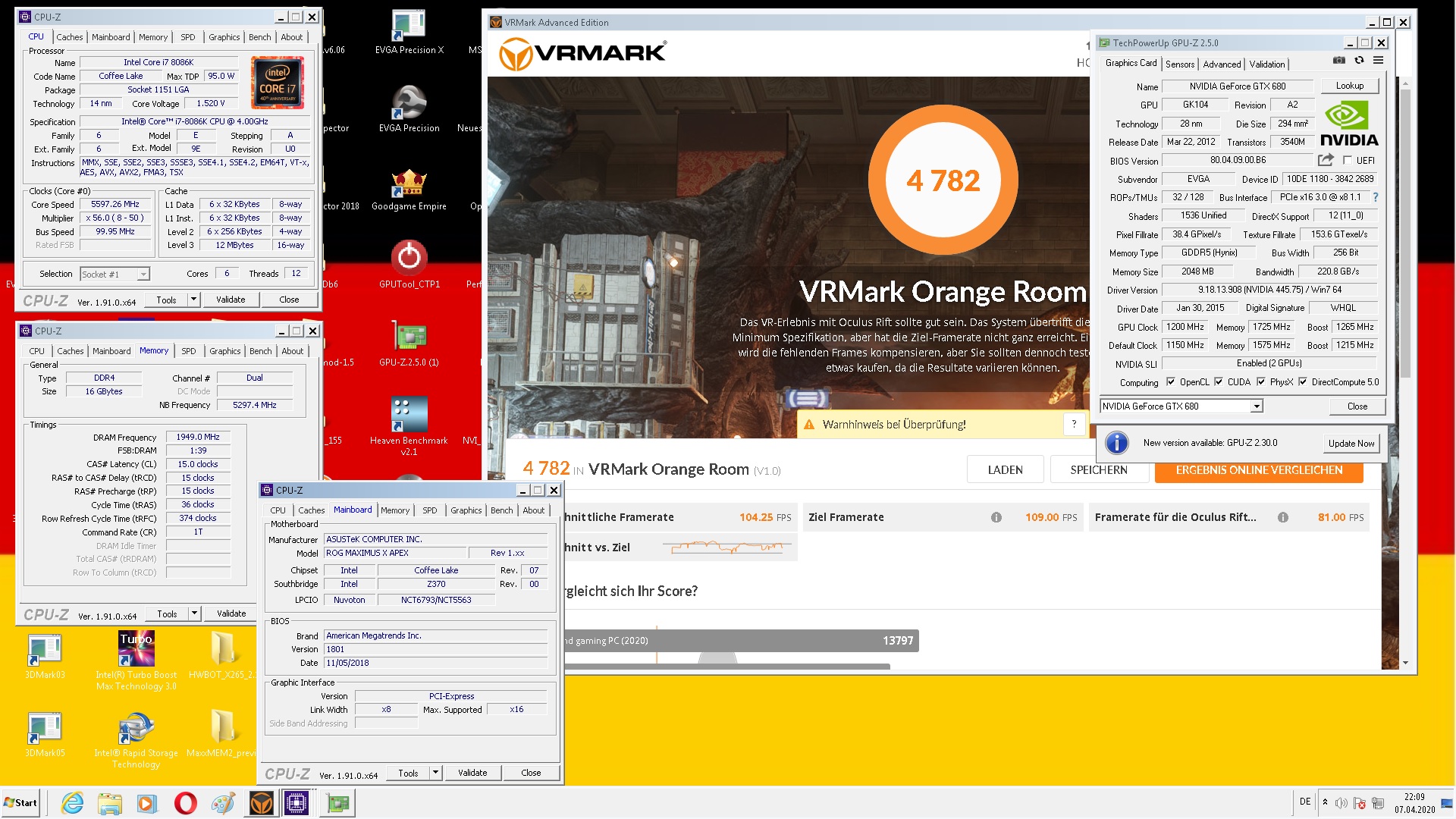Click the Close button in GPU-Z
The image size is (1456, 819).
tap(1357, 406)
